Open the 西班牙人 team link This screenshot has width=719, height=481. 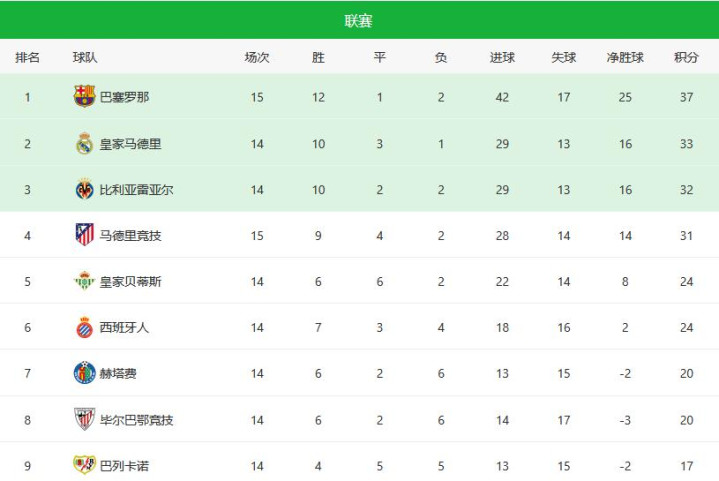[125, 327]
